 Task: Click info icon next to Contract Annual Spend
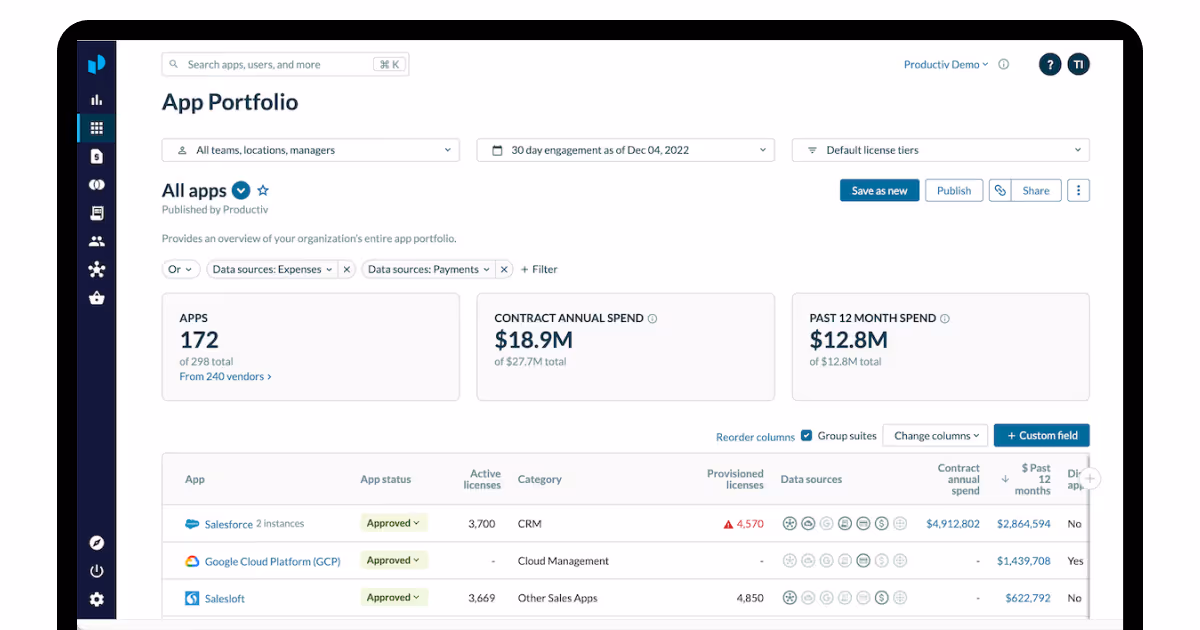pos(652,318)
